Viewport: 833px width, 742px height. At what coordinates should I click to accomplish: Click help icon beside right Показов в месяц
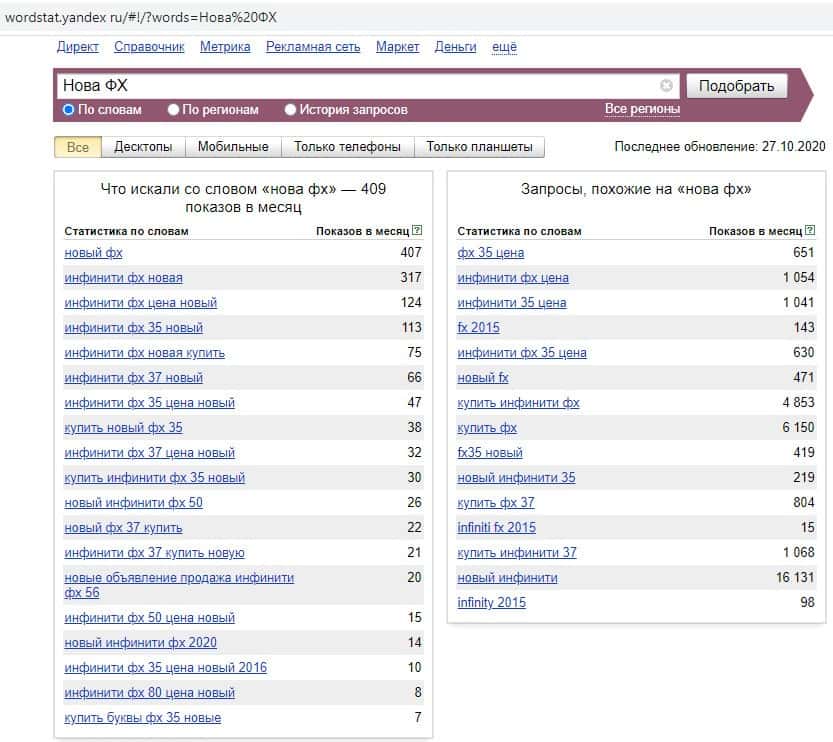pyautogui.click(x=810, y=231)
